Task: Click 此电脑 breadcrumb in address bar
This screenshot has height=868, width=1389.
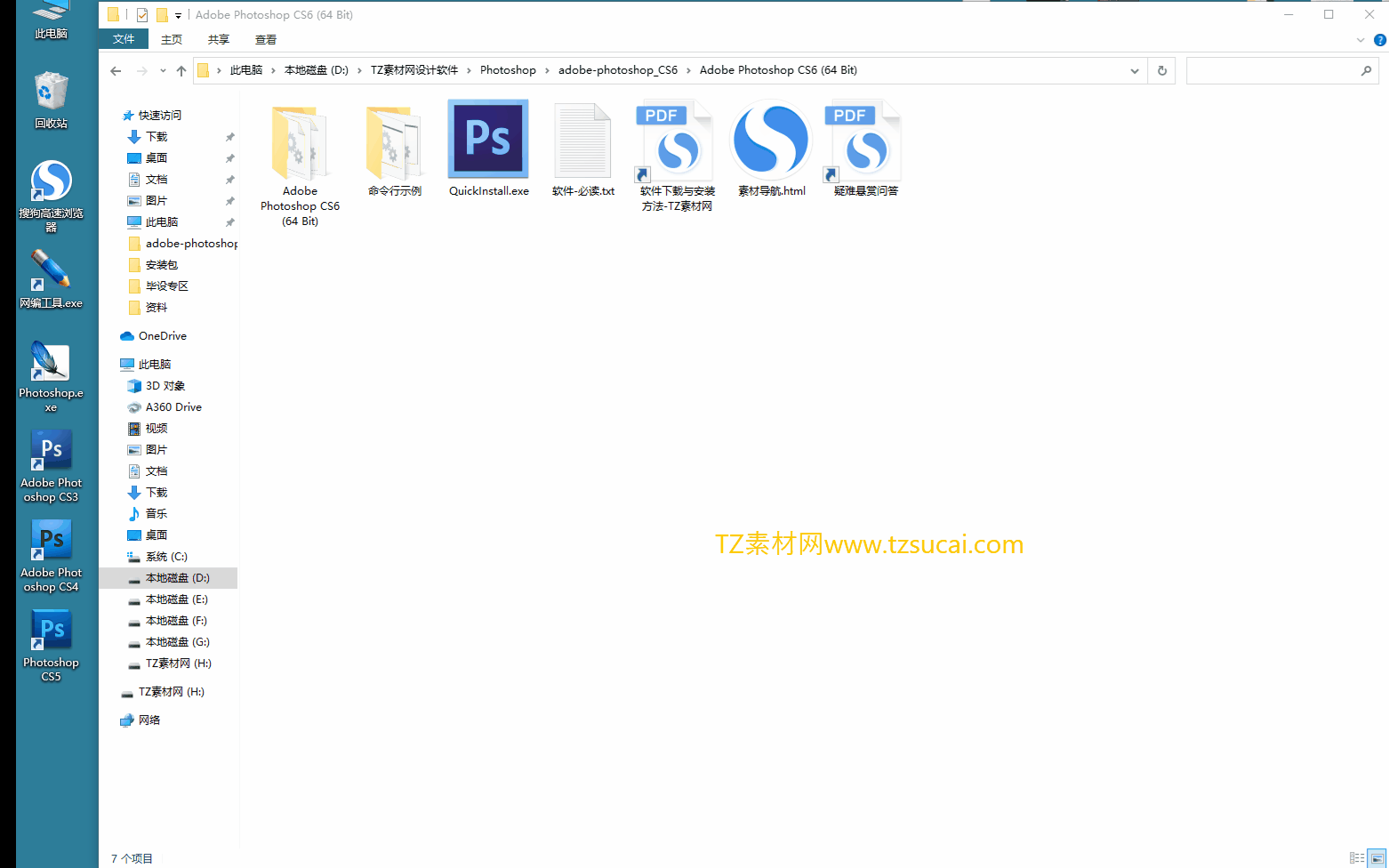Action: pos(246,70)
